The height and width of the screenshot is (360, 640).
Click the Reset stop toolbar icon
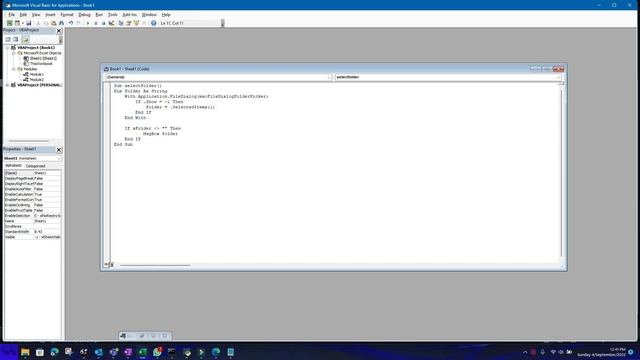103,23
